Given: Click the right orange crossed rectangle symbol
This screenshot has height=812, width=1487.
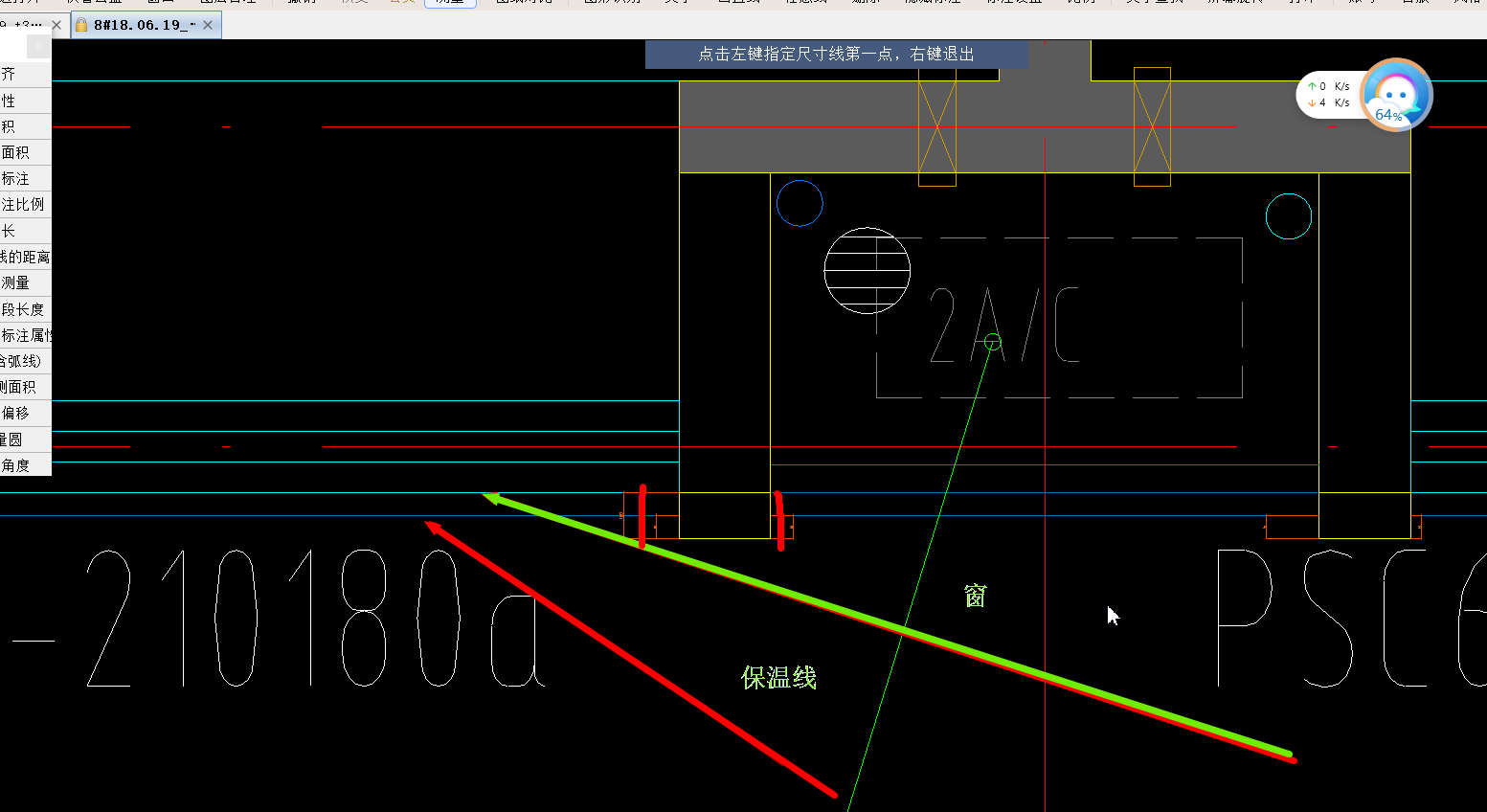Looking at the screenshot, I should pos(1152,126).
